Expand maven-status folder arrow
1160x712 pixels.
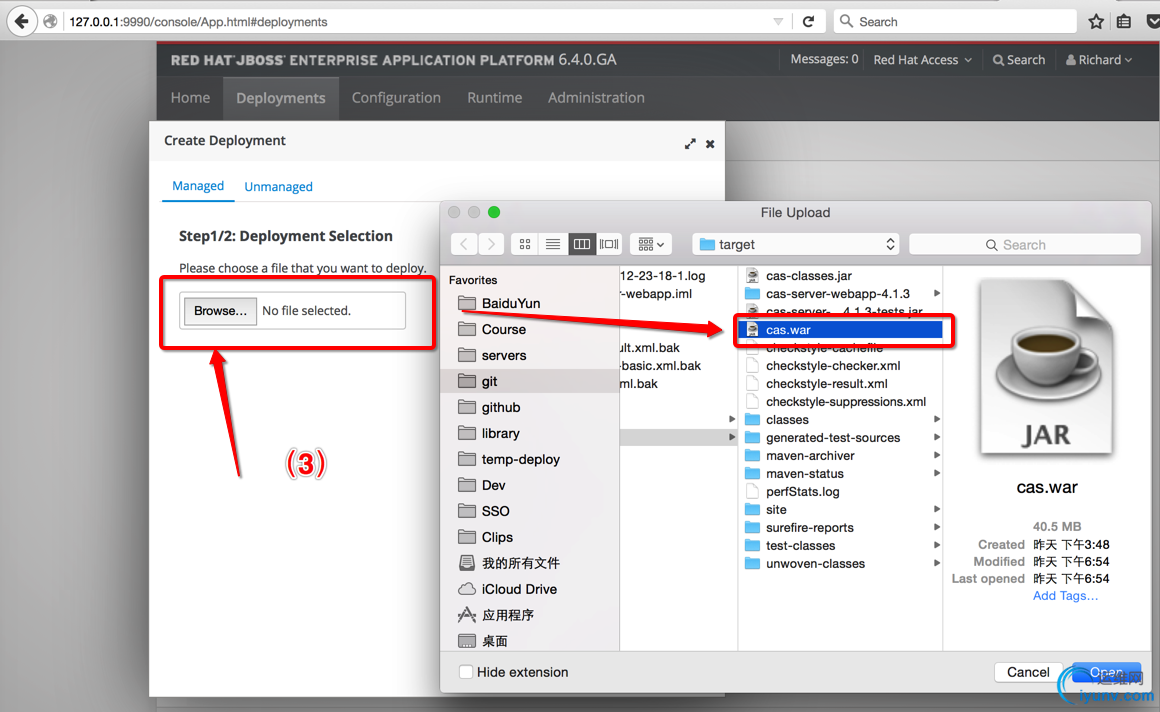[937, 474]
